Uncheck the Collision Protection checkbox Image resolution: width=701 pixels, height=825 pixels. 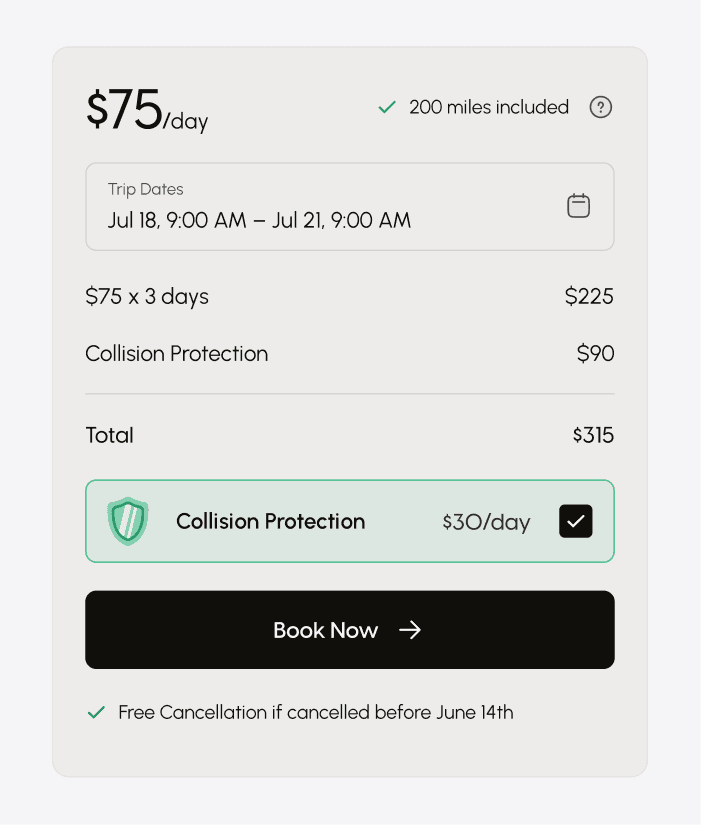point(575,521)
